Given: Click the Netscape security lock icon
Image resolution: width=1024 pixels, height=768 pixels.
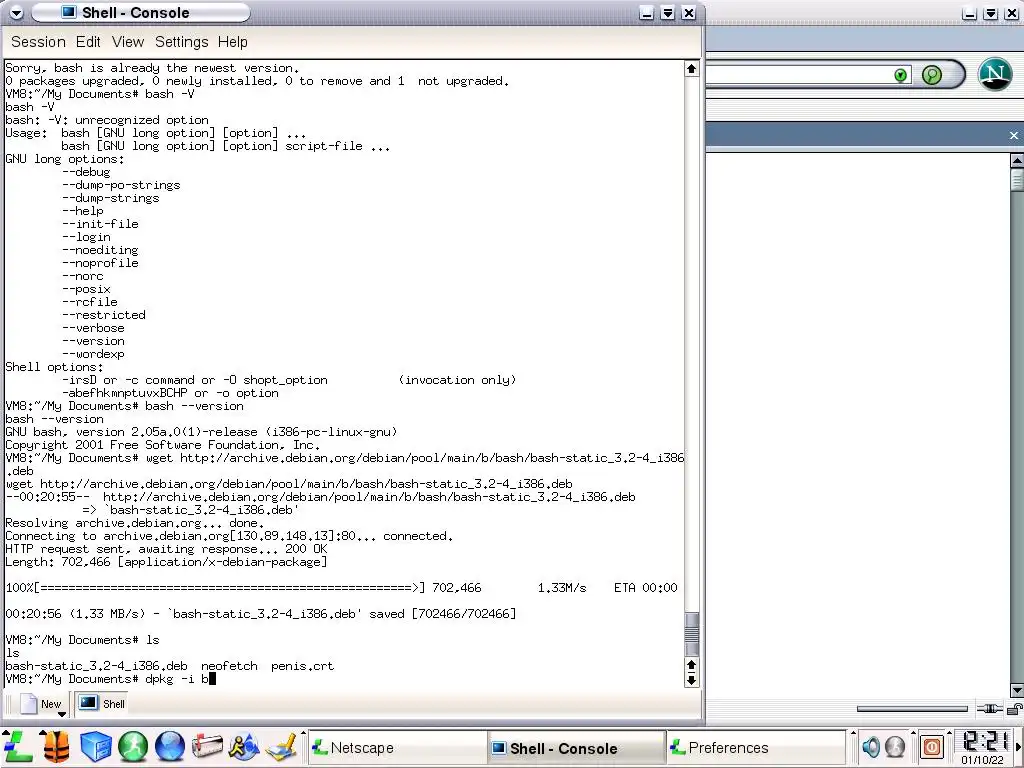Looking at the screenshot, I should [x=1015, y=709].
